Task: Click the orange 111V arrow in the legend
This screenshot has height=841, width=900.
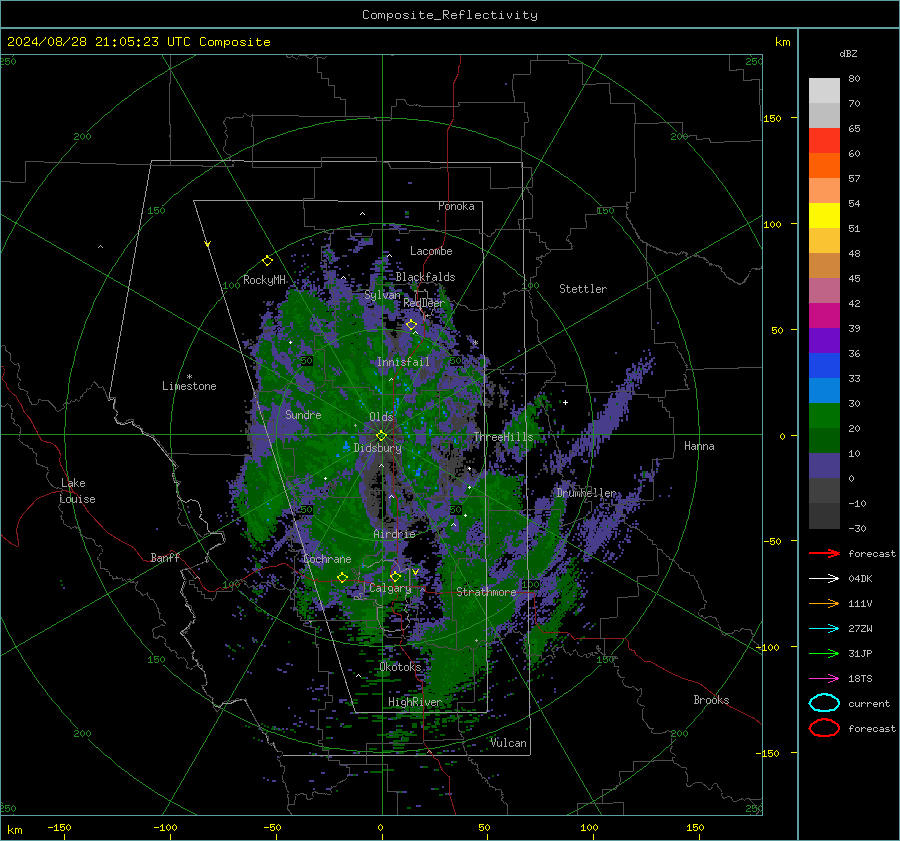Action: tap(824, 603)
